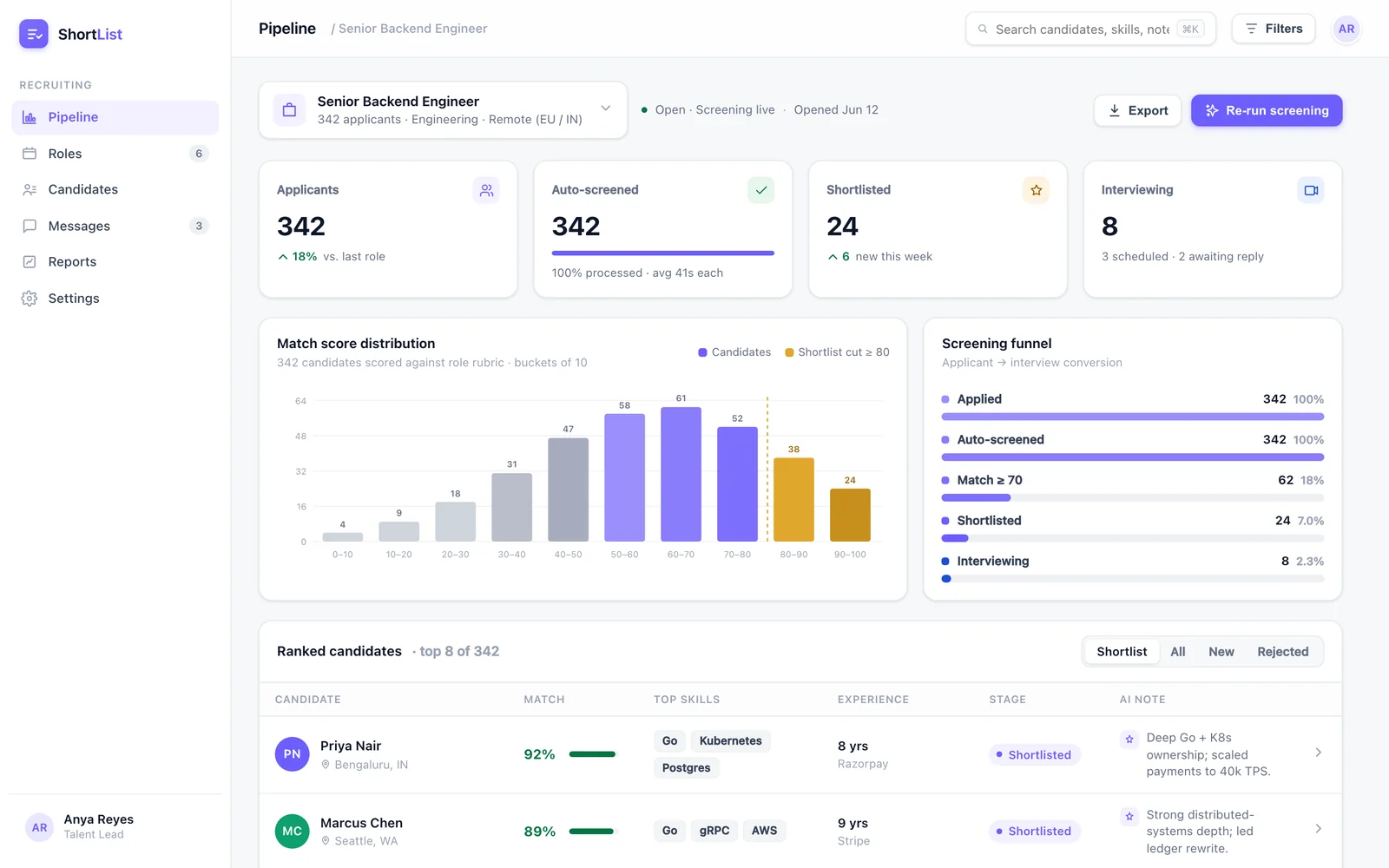
Task: Click the Shortlist cut legend orange swatch
Action: pyautogui.click(x=789, y=352)
